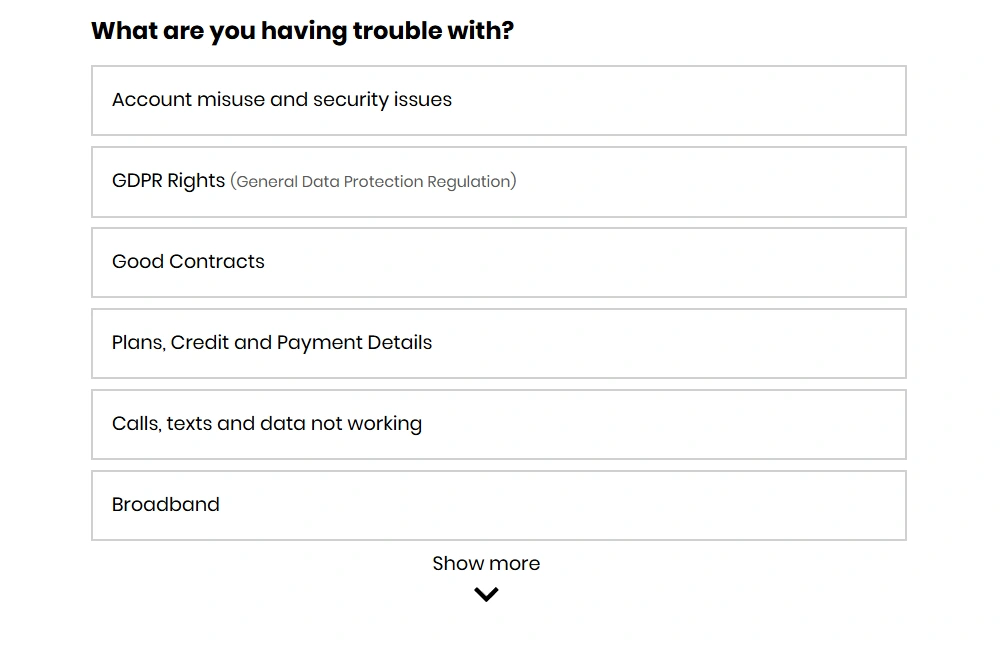Click the 'Plans, Credit and Payment Details' label
Viewport: 1008px width, 646px height.
(272, 343)
